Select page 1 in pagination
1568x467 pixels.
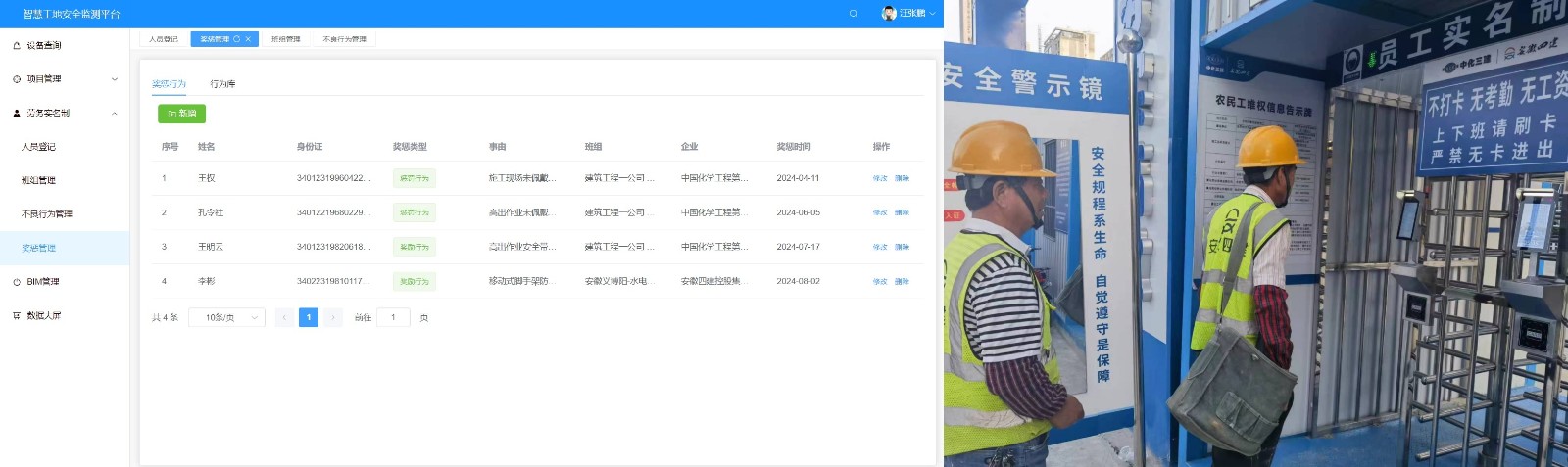pos(309,317)
